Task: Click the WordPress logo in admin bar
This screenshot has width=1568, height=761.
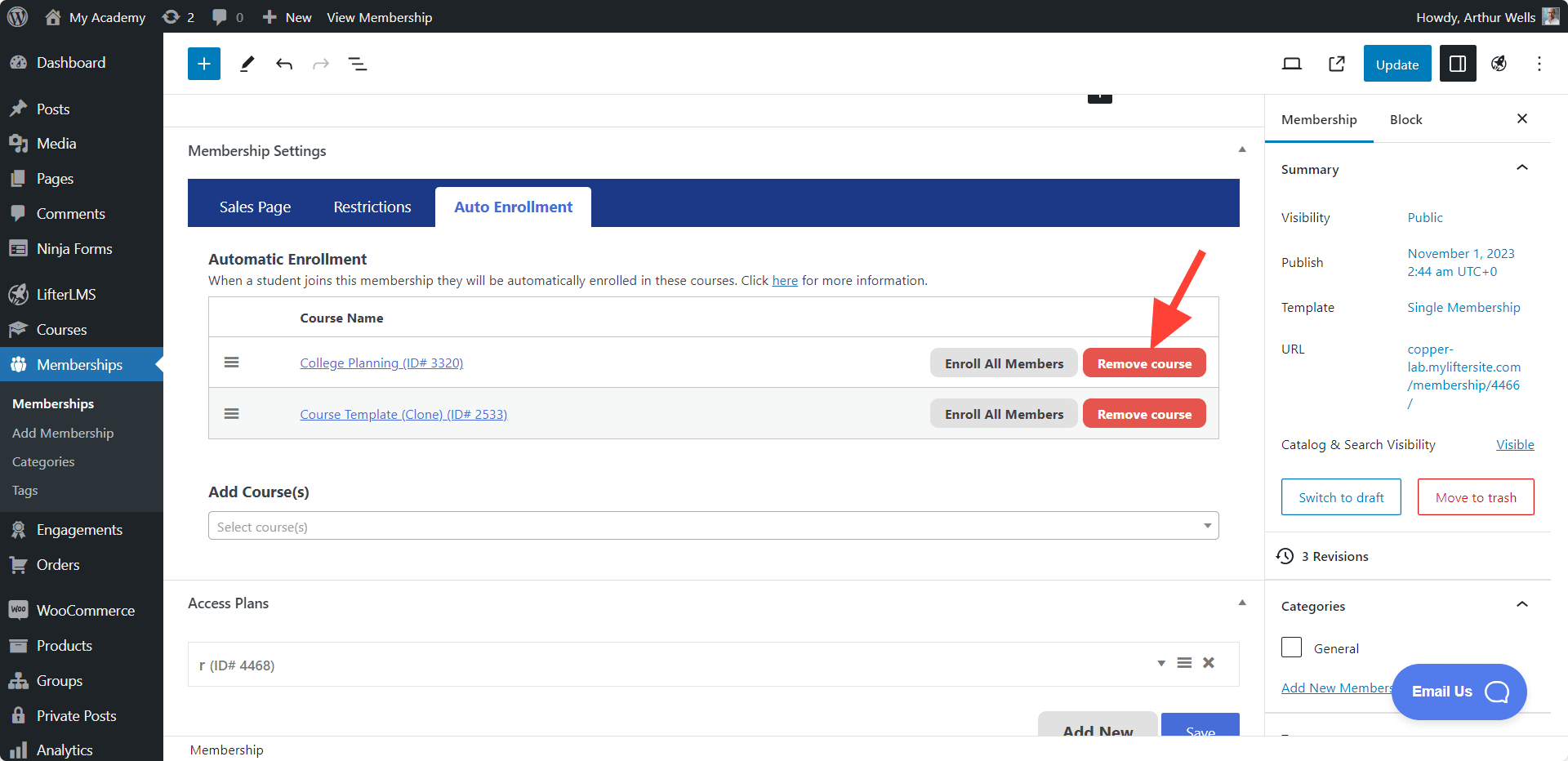Action: pyautogui.click(x=17, y=16)
